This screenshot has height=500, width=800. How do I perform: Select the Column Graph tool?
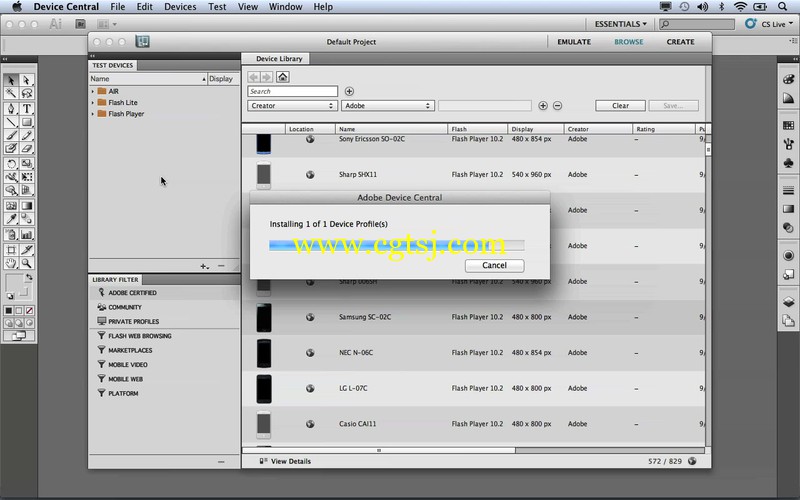pyautogui.click(x=27, y=235)
